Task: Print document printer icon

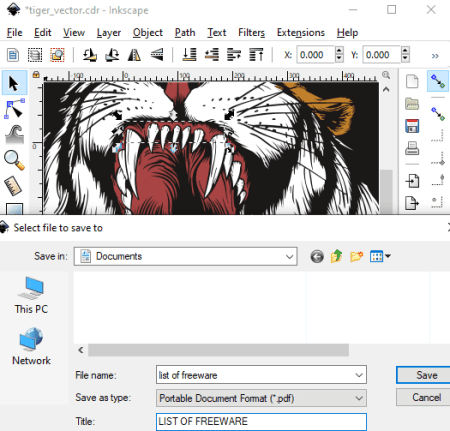Action: [412, 148]
